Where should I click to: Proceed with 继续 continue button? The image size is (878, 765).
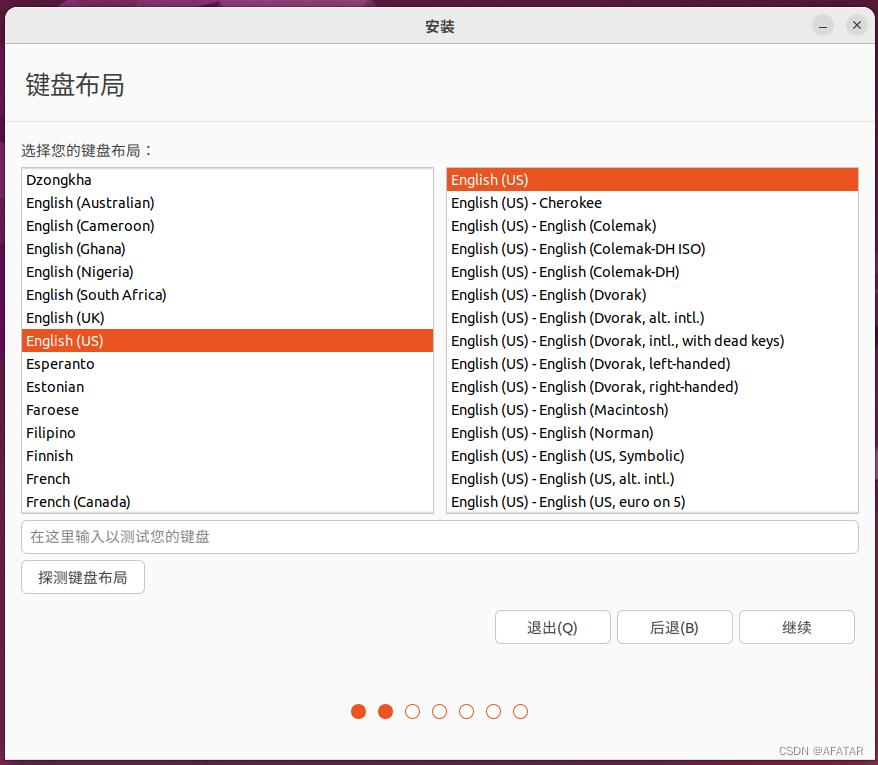pyautogui.click(x=797, y=627)
